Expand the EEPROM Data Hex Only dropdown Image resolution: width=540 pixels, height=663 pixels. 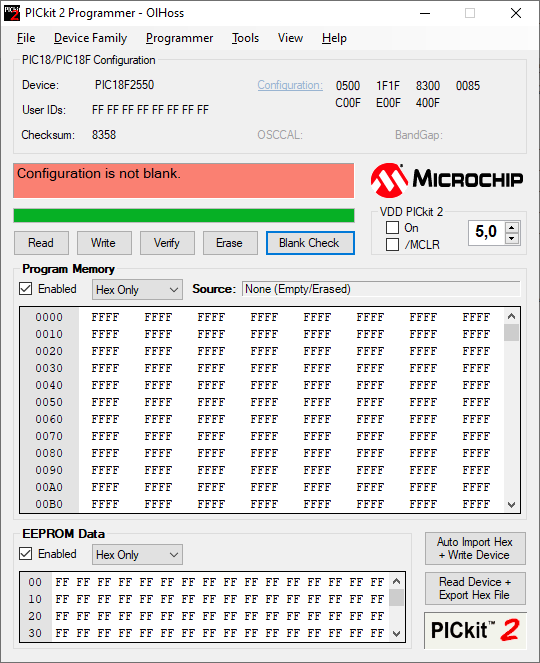click(x=137, y=554)
